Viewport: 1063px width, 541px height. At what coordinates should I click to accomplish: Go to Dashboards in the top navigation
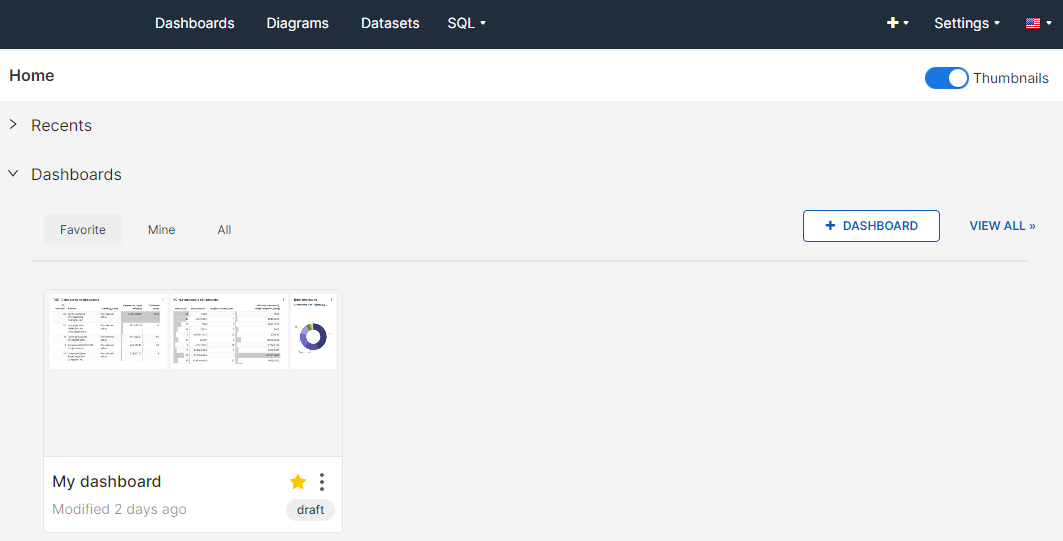point(194,23)
